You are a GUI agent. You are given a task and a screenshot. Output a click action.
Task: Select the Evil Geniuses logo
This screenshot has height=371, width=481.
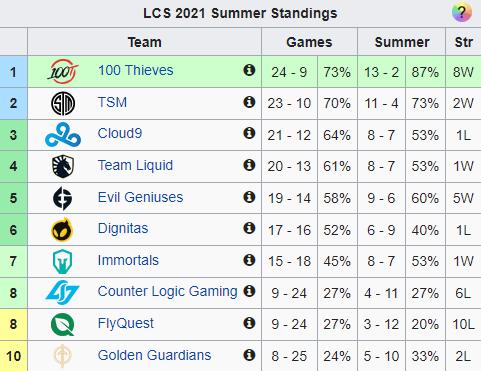(x=63, y=198)
